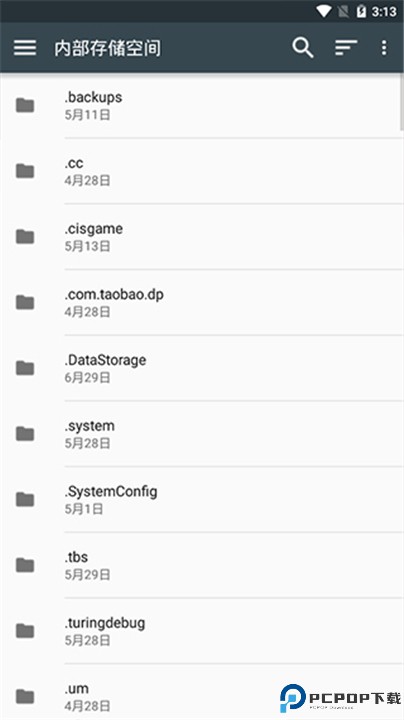
Task: Click the .cc folder icon
Action: click(25, 171)
